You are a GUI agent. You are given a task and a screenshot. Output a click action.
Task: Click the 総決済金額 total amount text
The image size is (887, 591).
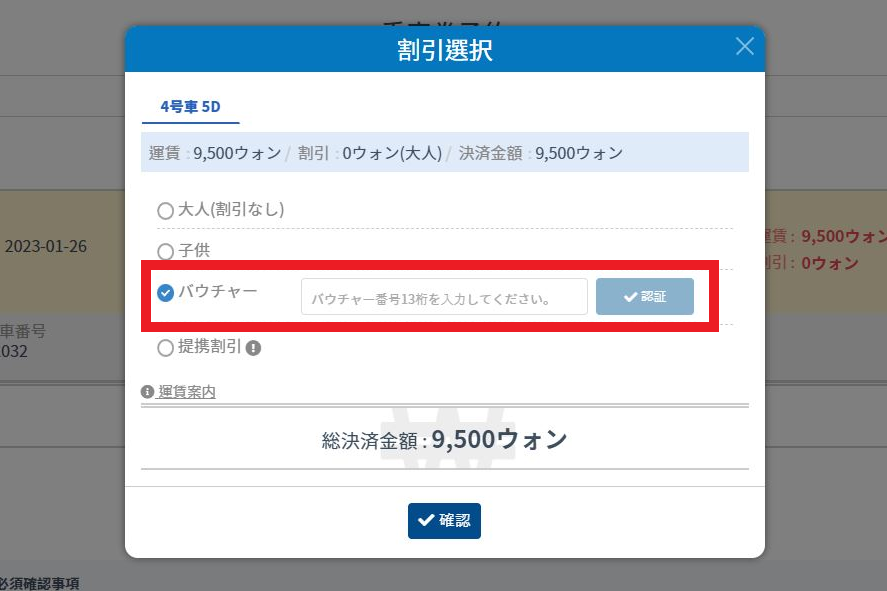[x=444, y=439]
